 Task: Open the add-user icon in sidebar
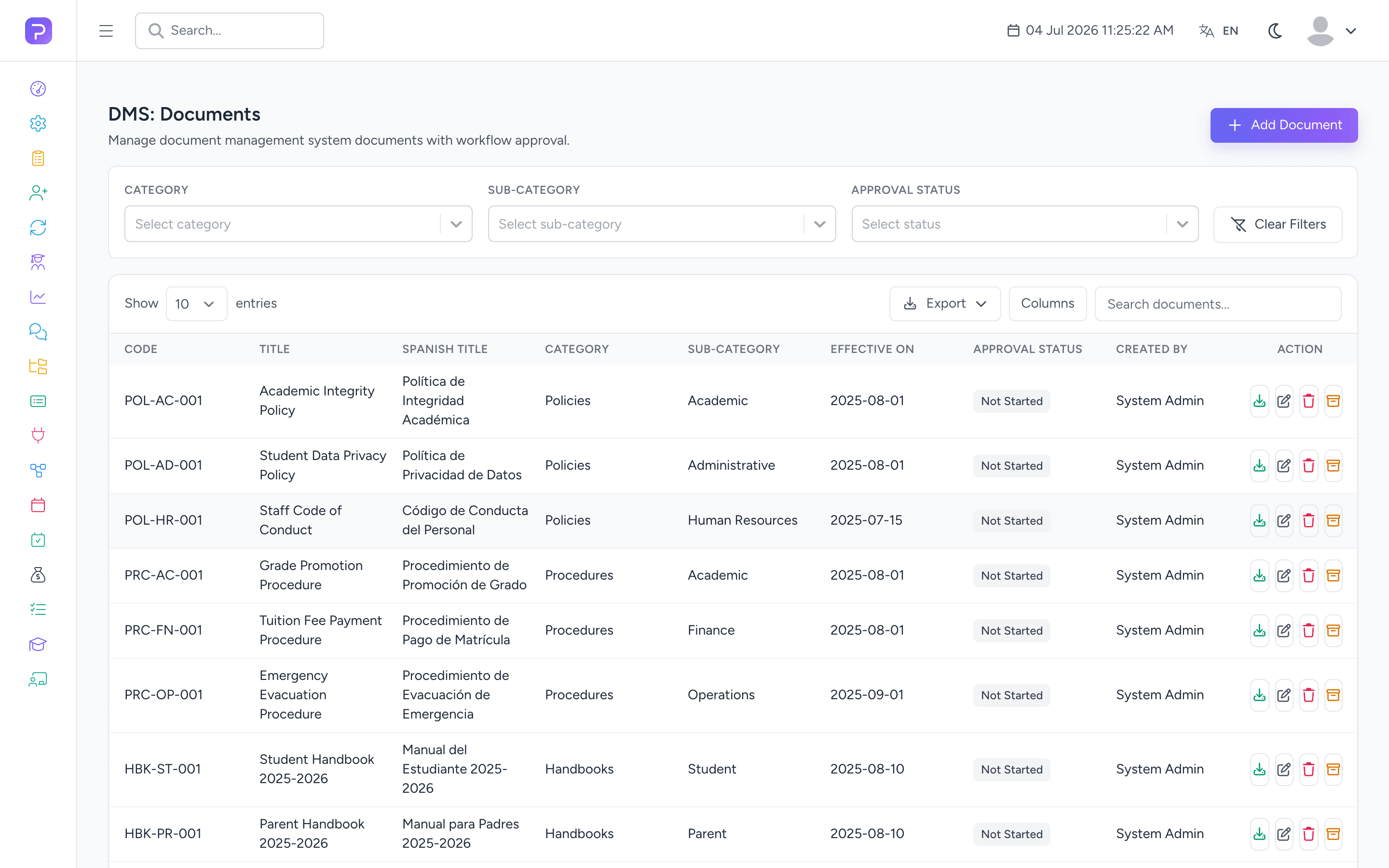38,193
